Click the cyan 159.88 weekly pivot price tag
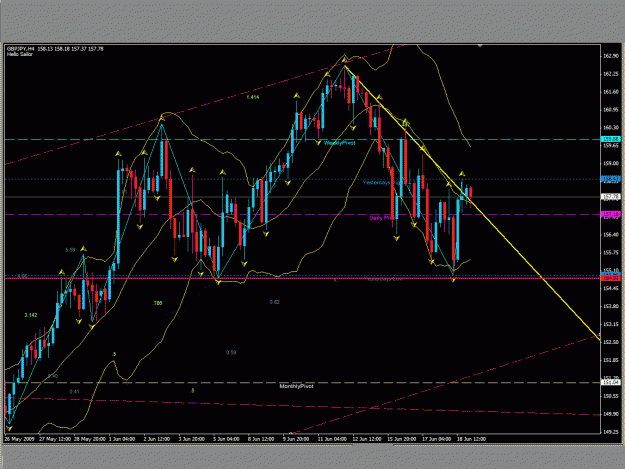This screenshot has height=469, width=625. [x=611, y=139]
